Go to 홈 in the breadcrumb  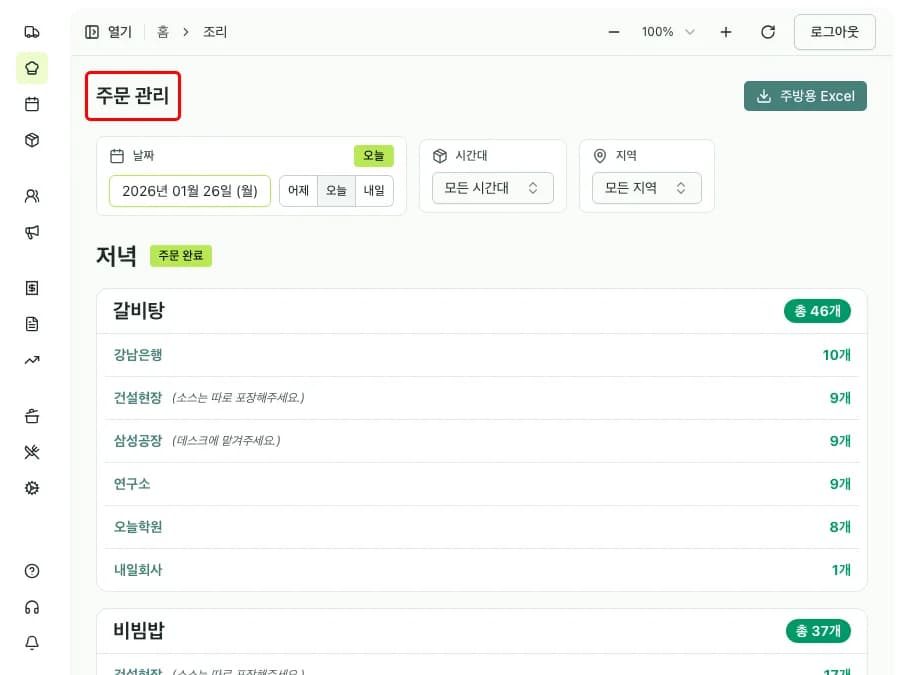pyautogui.click(x=162, y=31)
